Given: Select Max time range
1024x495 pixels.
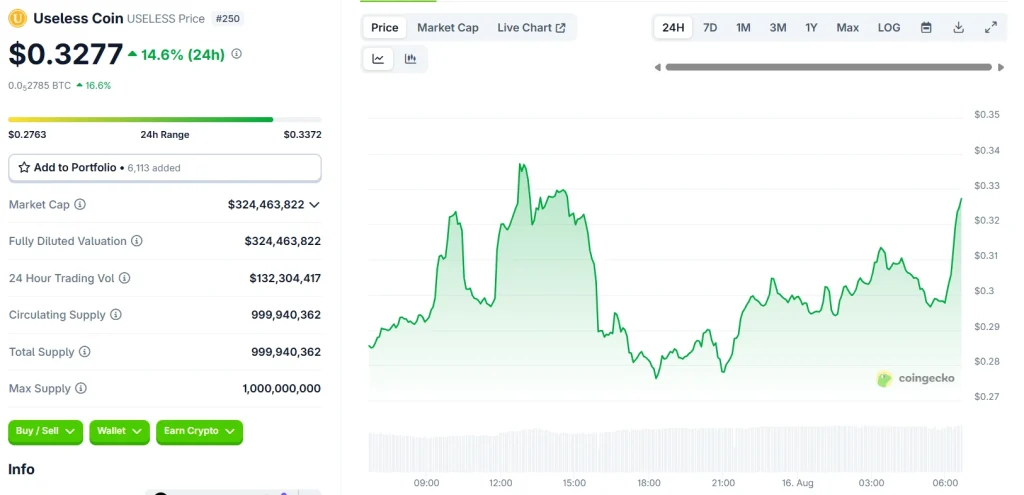Looking at the screenshot, I should 848,27.
